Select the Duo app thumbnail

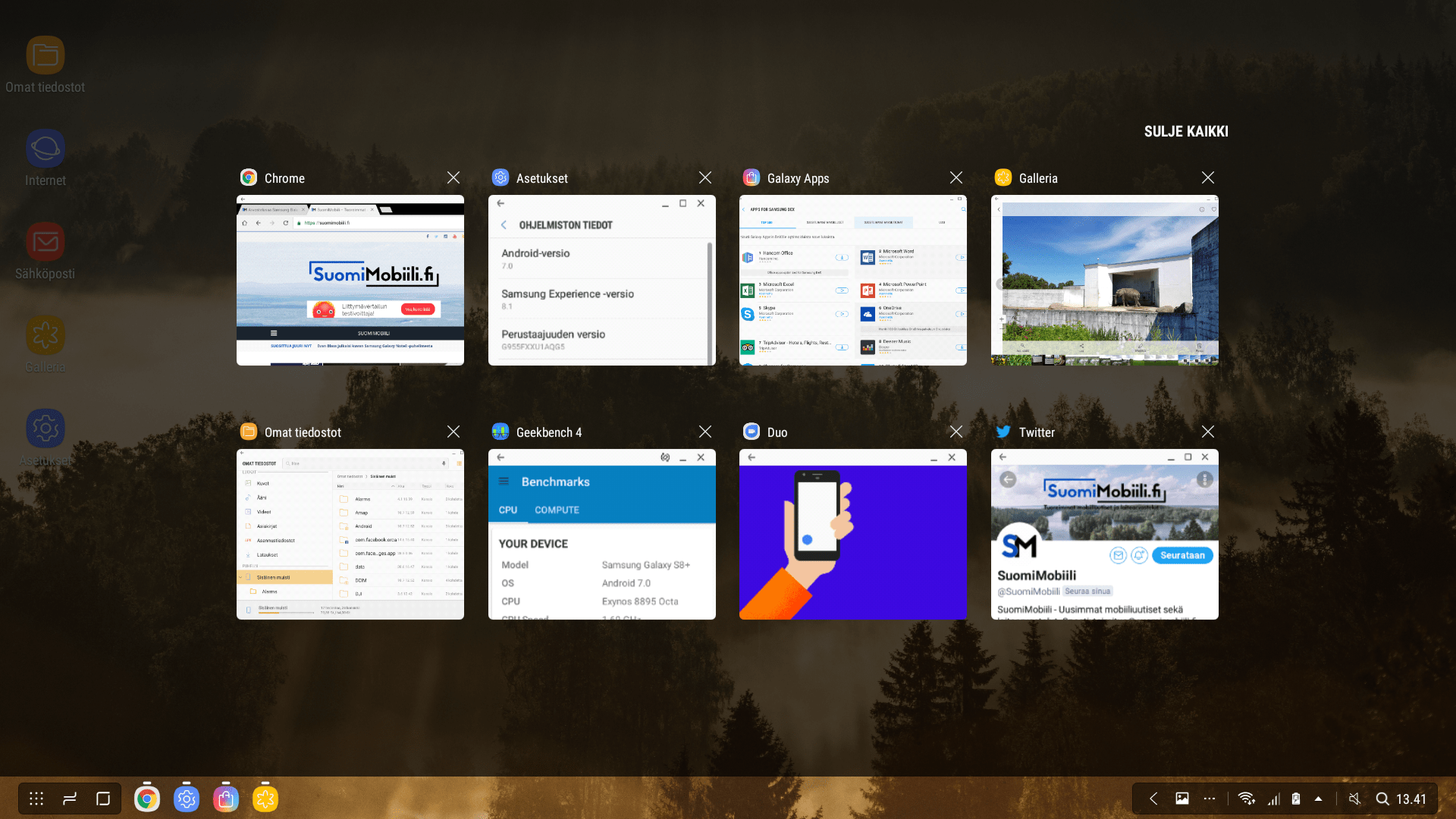pos(852,535)
